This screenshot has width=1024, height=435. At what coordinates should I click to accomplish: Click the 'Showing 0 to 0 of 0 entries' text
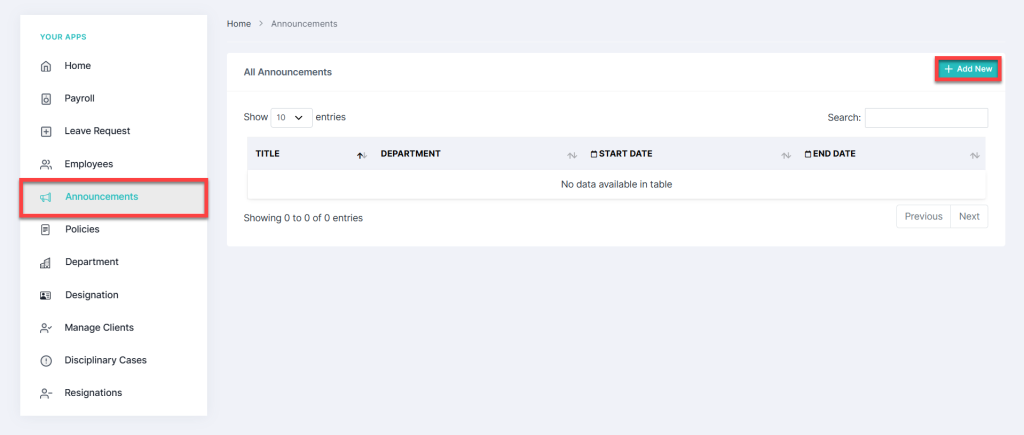tap(303, 218)
